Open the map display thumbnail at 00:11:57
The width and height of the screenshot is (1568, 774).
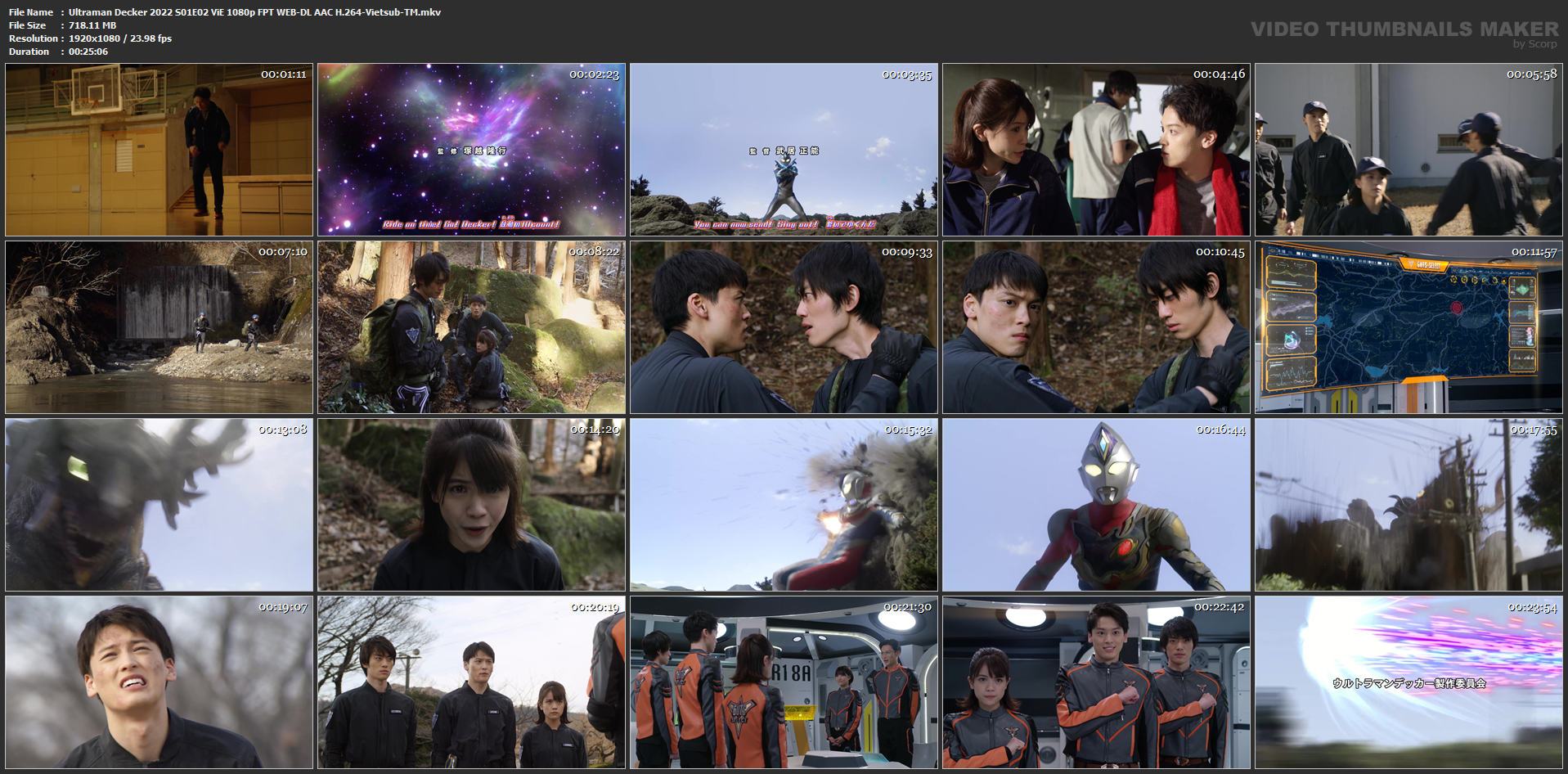[x=1409, y=327]
